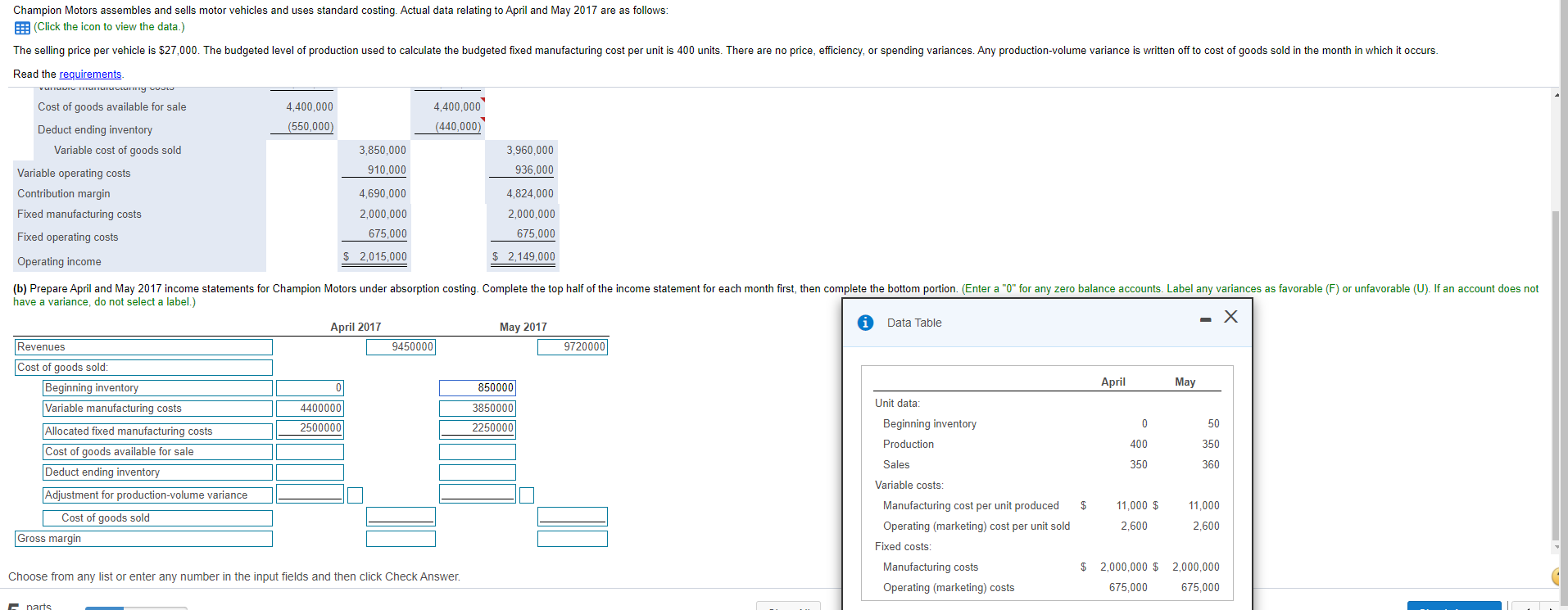Click 'Fixed costs:' heading in Data Table
The width and height of the screenshot is (1568, 610).
pos(903,547)
